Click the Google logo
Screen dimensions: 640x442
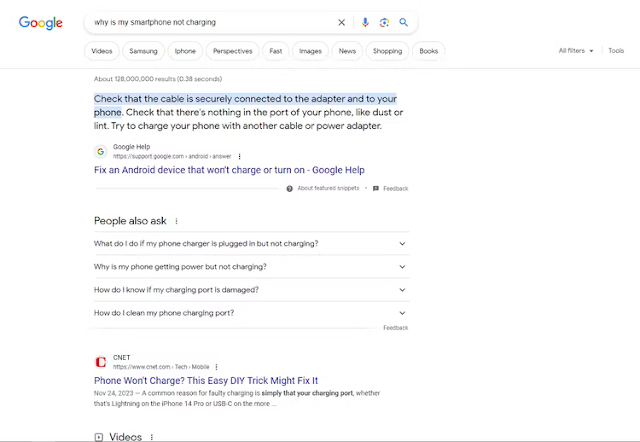click(40, 23)
